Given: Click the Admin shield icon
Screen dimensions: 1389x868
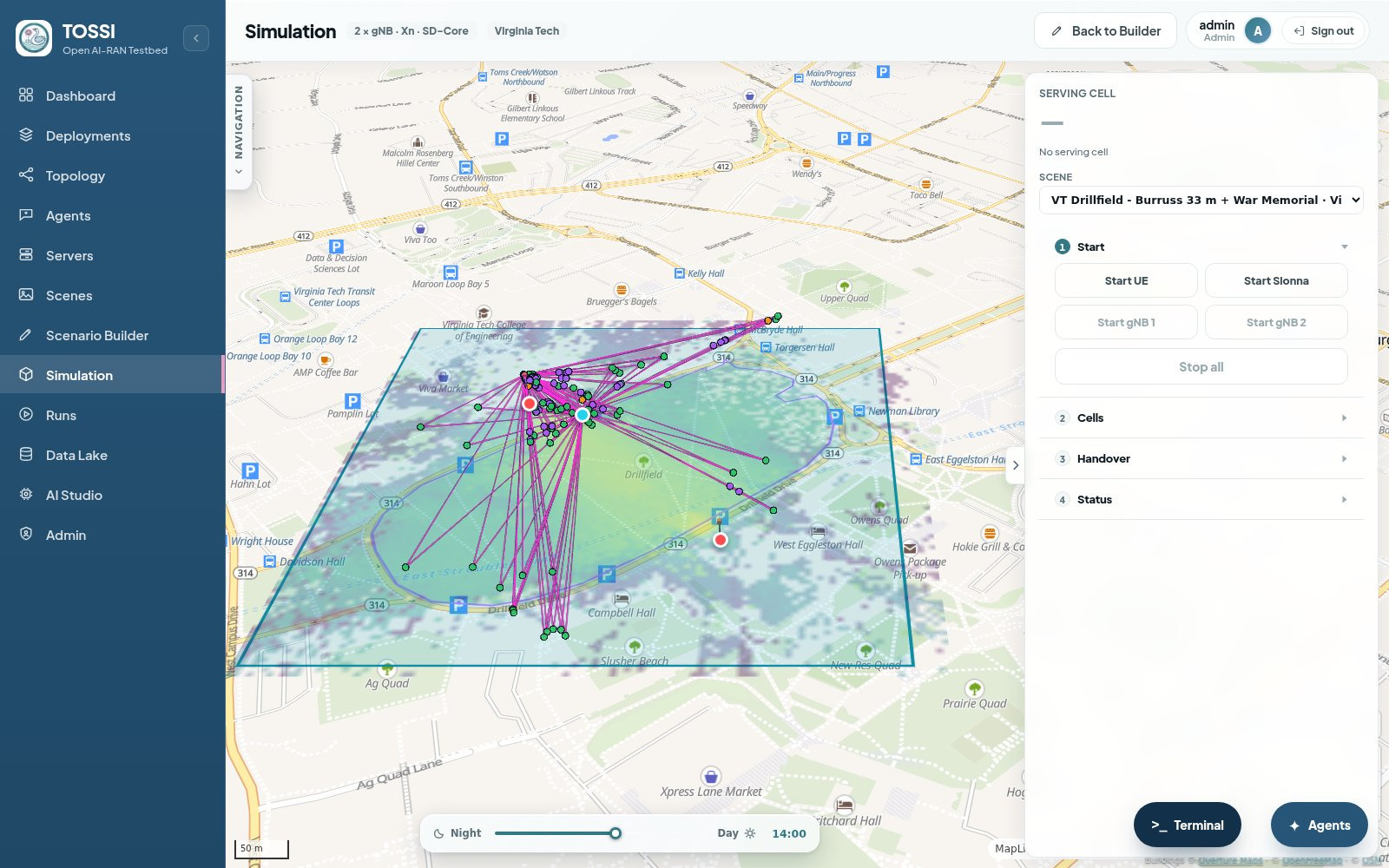Looking at the screenshot, I should click(26, 535).
